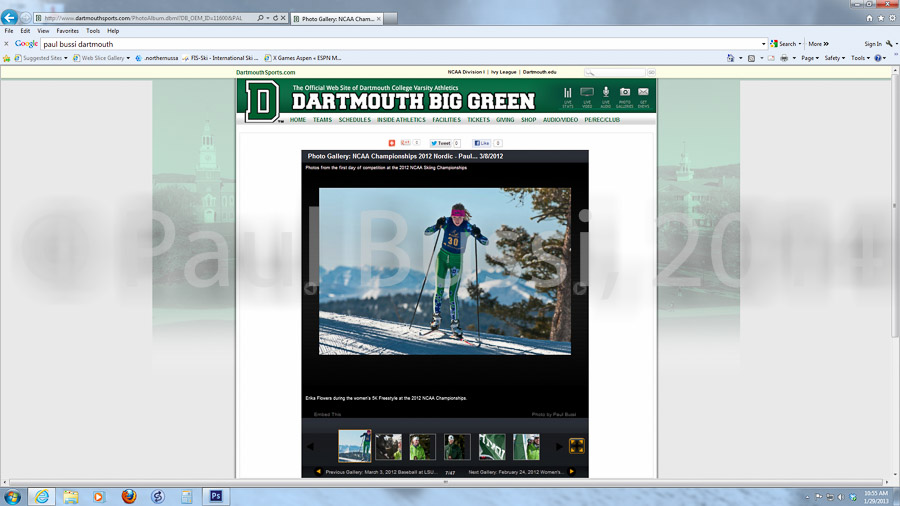Select the skier thumbnail in gallery strip

pyautogui.click(x=354, y=446)
